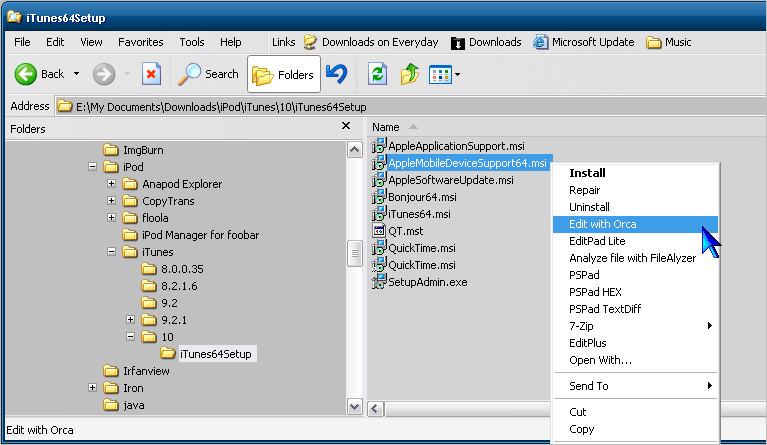Collapse the iTunes folder tree node
Viewport: 767px width, 445px height.
coord(112,252)
